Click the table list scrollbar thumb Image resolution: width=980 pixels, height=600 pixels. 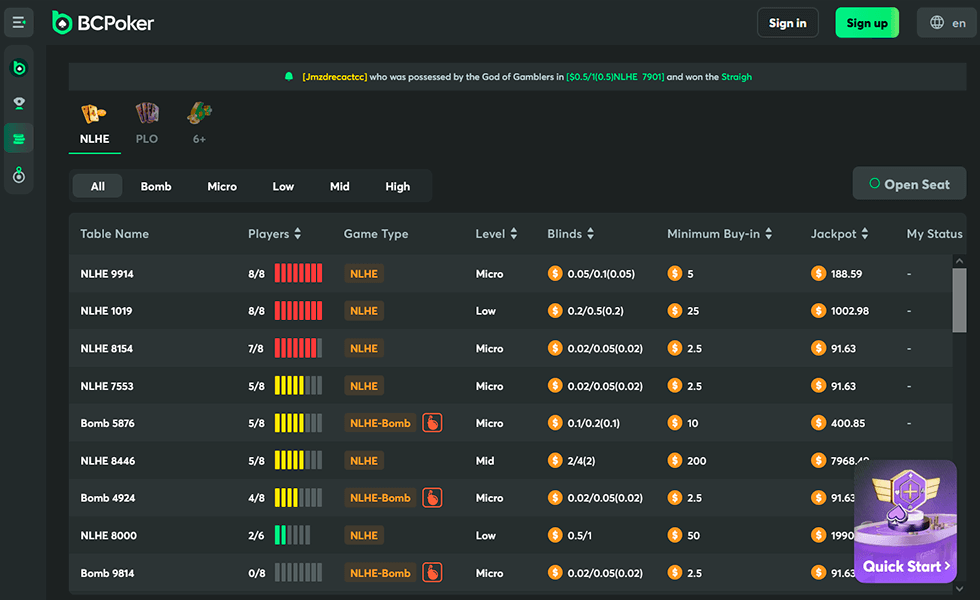click(959, 300)
